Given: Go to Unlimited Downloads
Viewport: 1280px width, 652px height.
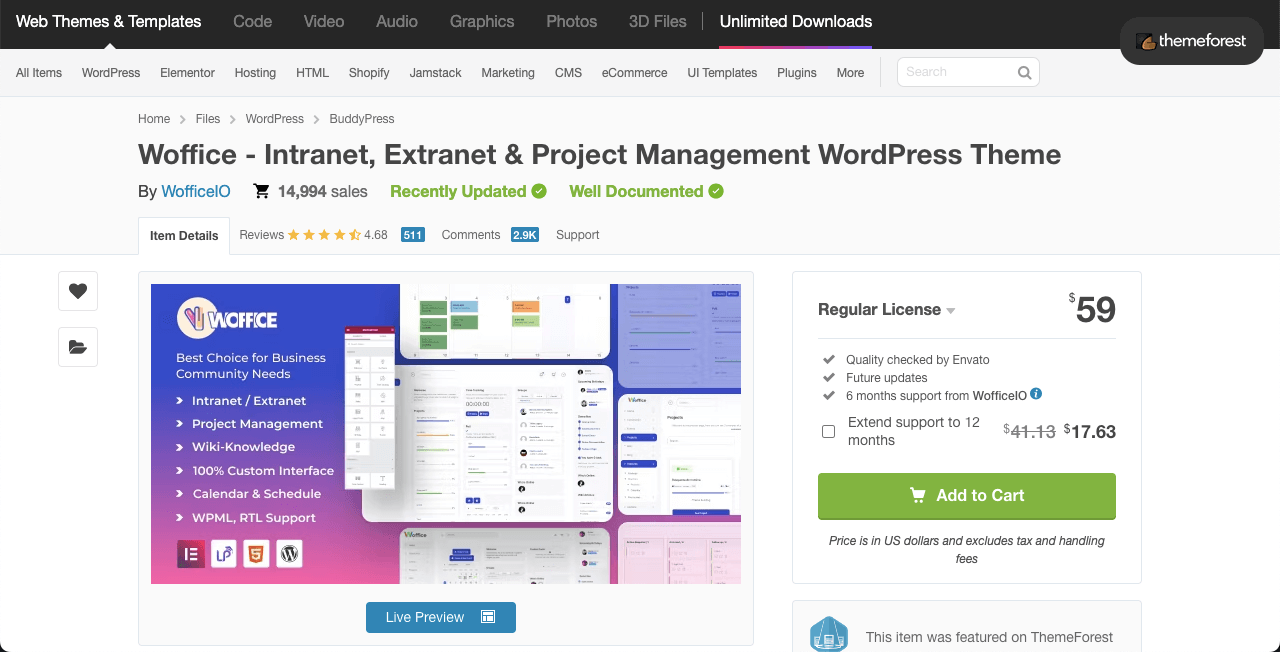Looking at the screenshot, I should (796, 21).
